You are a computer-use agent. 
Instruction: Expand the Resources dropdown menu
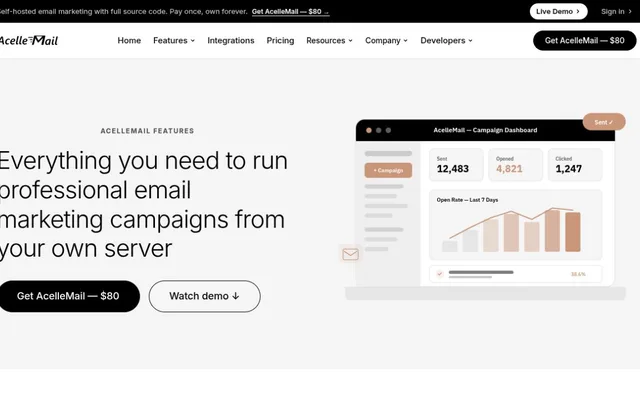point(329,40)
